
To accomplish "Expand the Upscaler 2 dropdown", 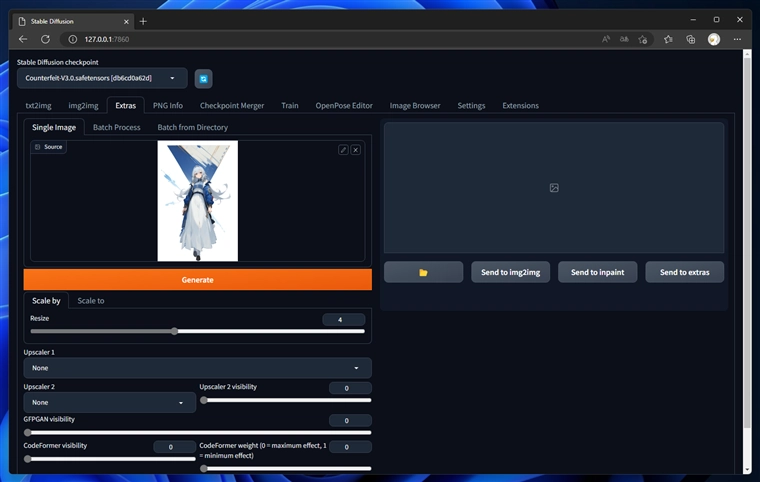I will click(110, 402).
